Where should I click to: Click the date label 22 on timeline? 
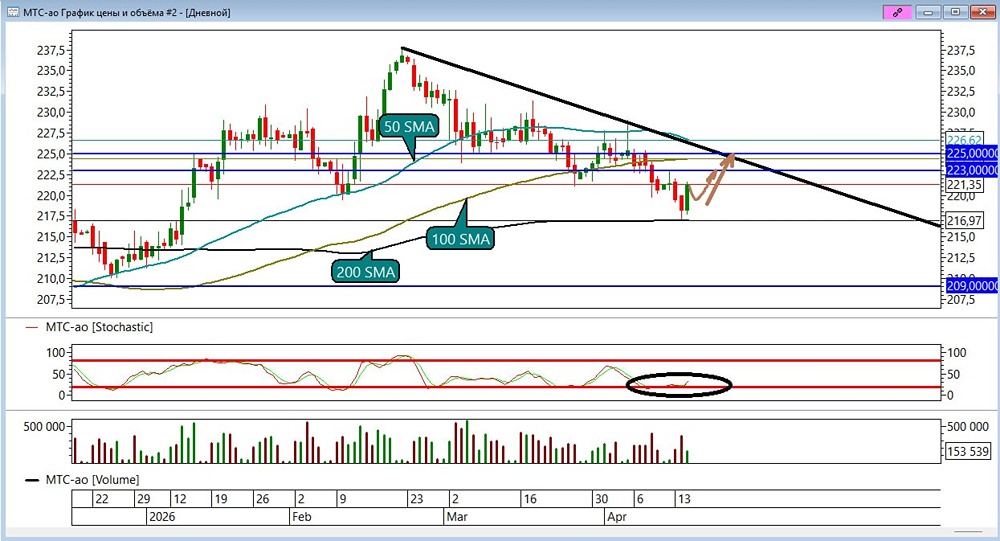[x=102, y=499]
